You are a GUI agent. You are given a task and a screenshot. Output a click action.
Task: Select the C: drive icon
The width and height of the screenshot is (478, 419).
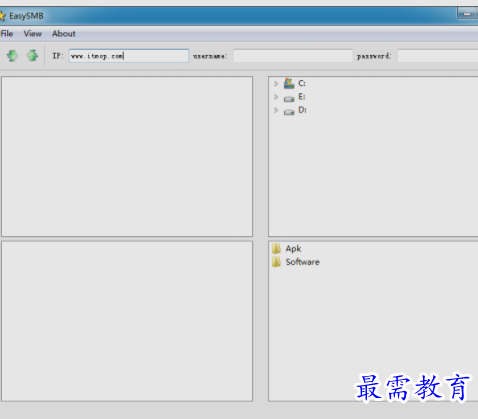coord(289,83)
